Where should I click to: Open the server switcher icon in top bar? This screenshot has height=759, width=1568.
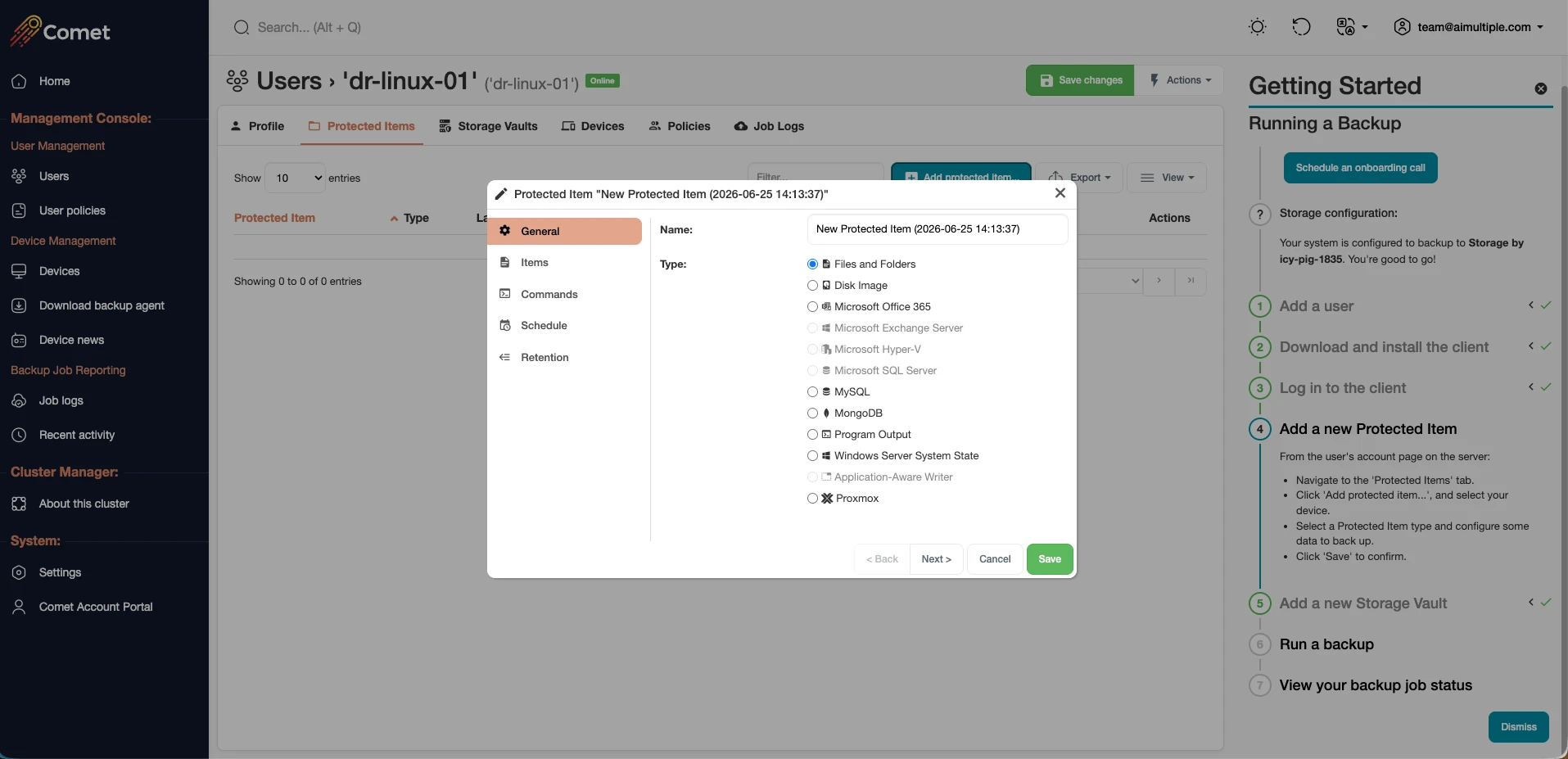[1352, 27]
